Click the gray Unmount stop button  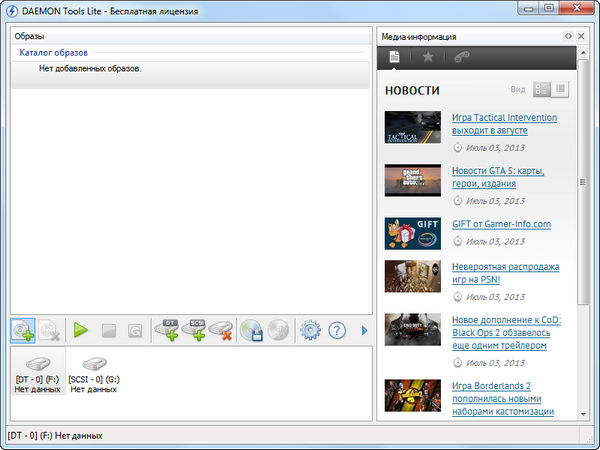(x=109, y=331)
